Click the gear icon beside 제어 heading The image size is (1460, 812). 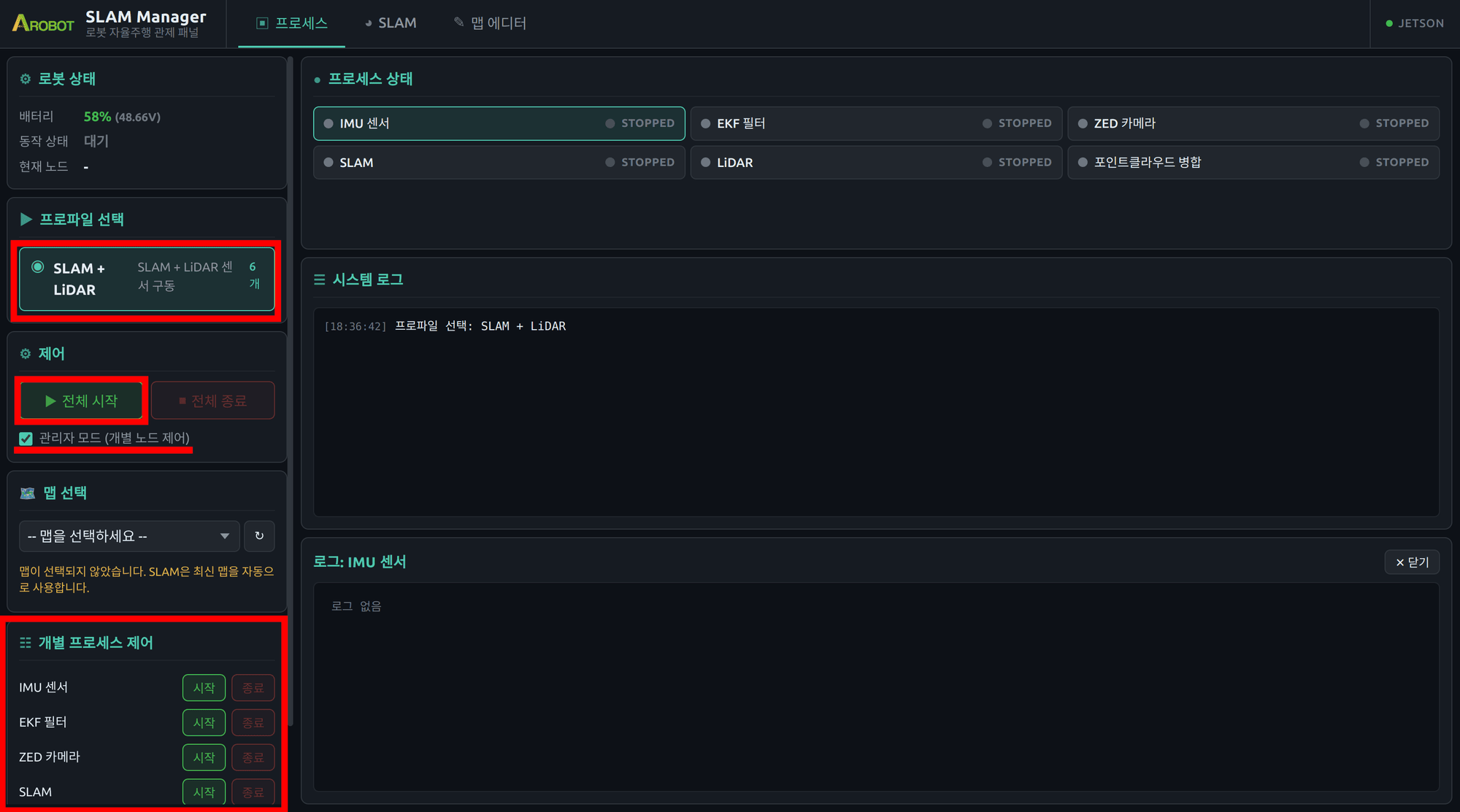pyautogui.click(x=26, y=353)
